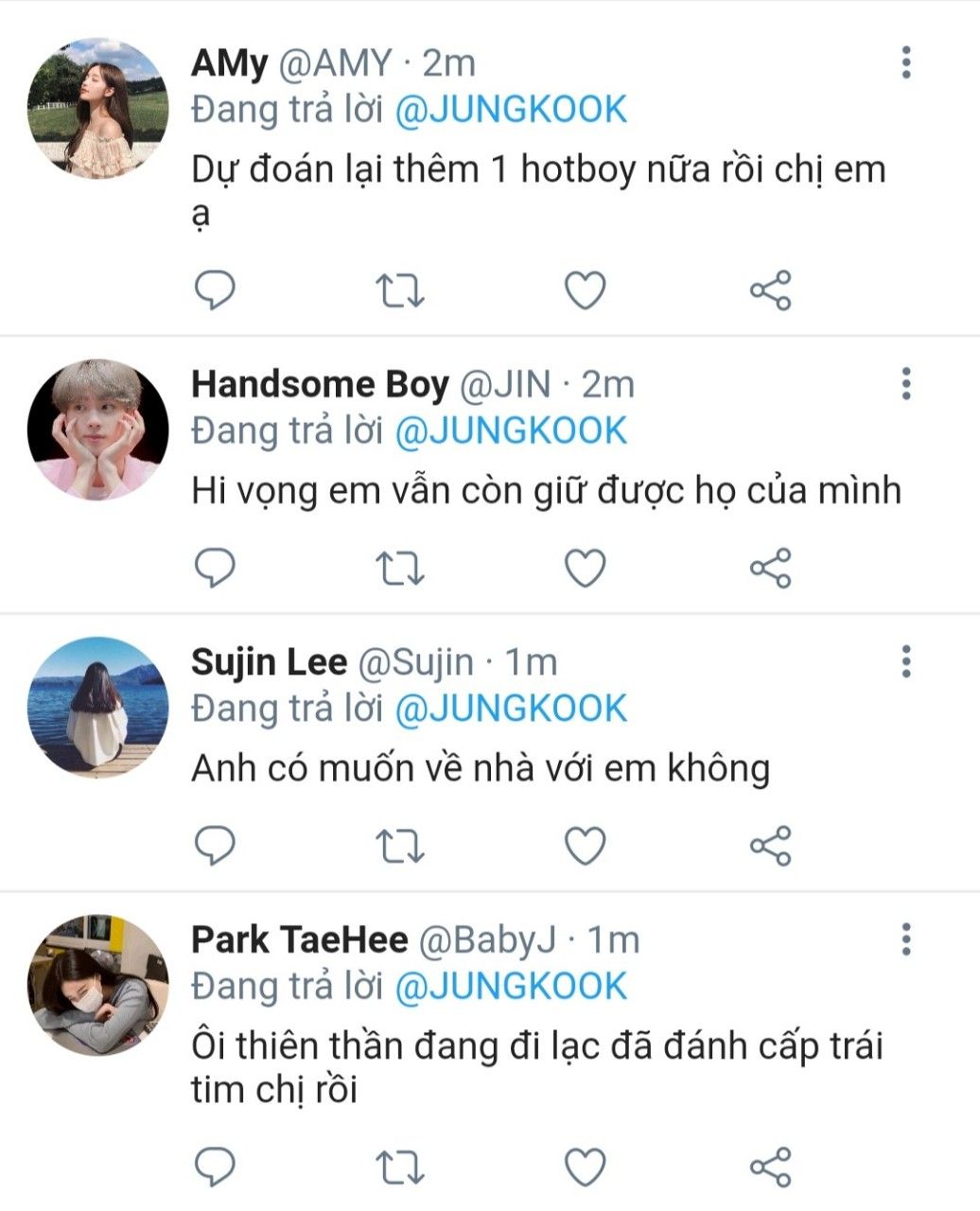Like the tweet from AMy
Viewport: 980px width, 1211px height.
click(x=585, y=290)
